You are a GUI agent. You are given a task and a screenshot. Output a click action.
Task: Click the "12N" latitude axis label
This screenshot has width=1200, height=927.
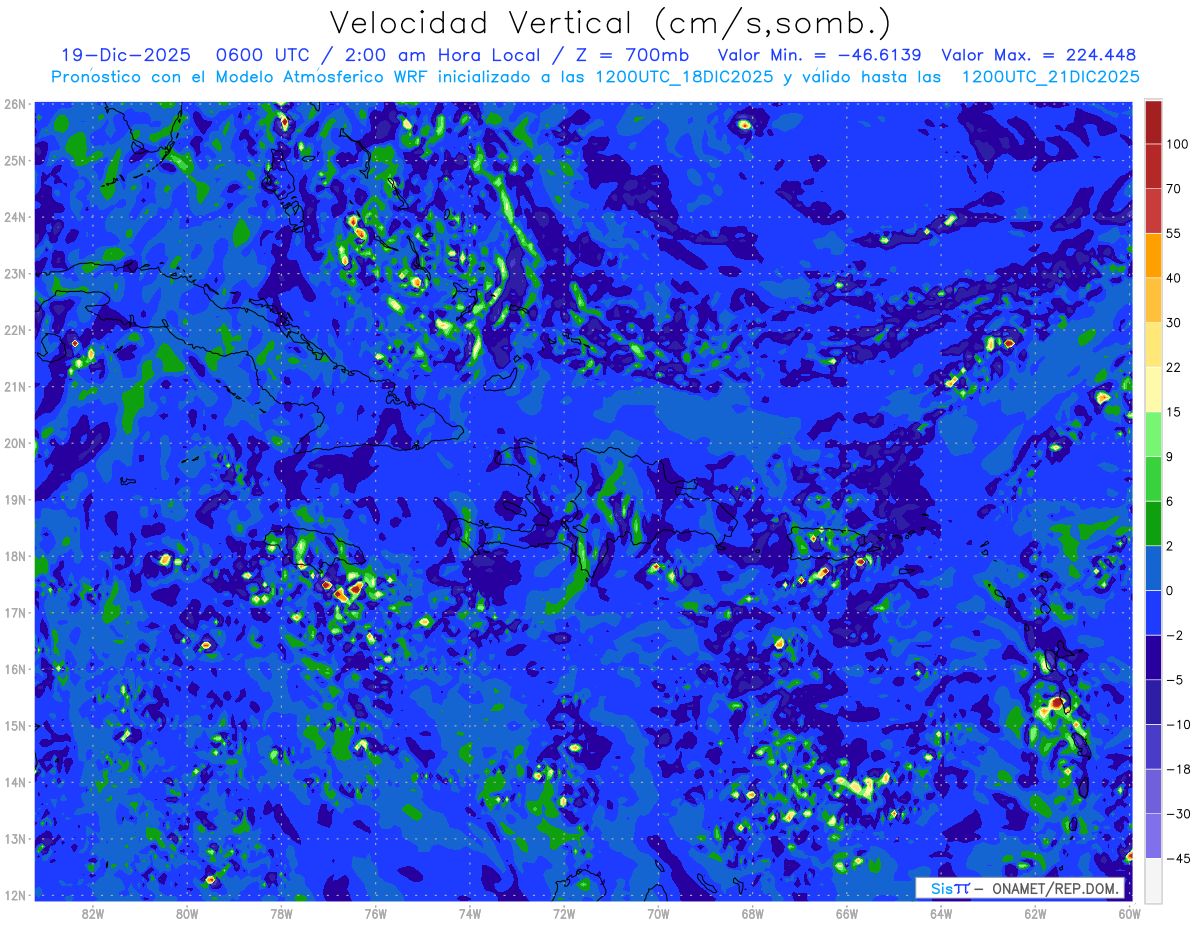(x=14, y=895)
